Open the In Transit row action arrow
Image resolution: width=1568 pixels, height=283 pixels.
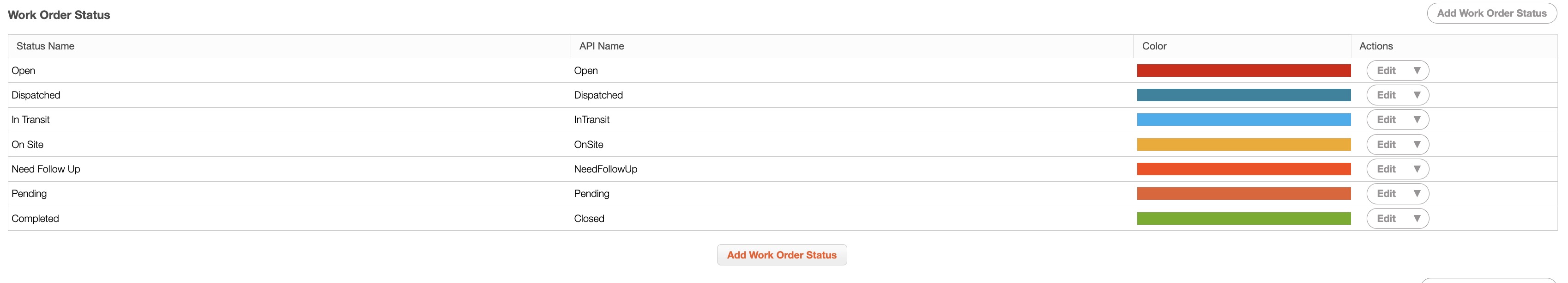pyautogui.click(x=1417, y=120)
